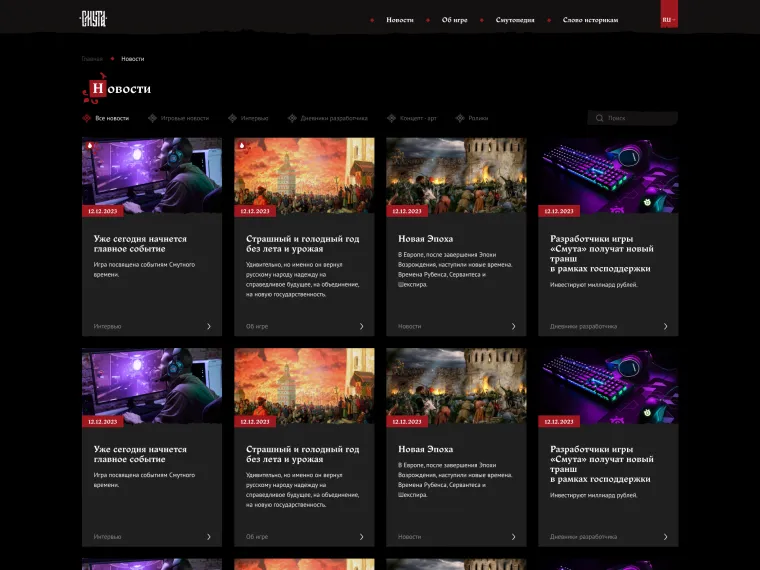Click second-row Дневники разработчика card arrow

click(665, 537)
